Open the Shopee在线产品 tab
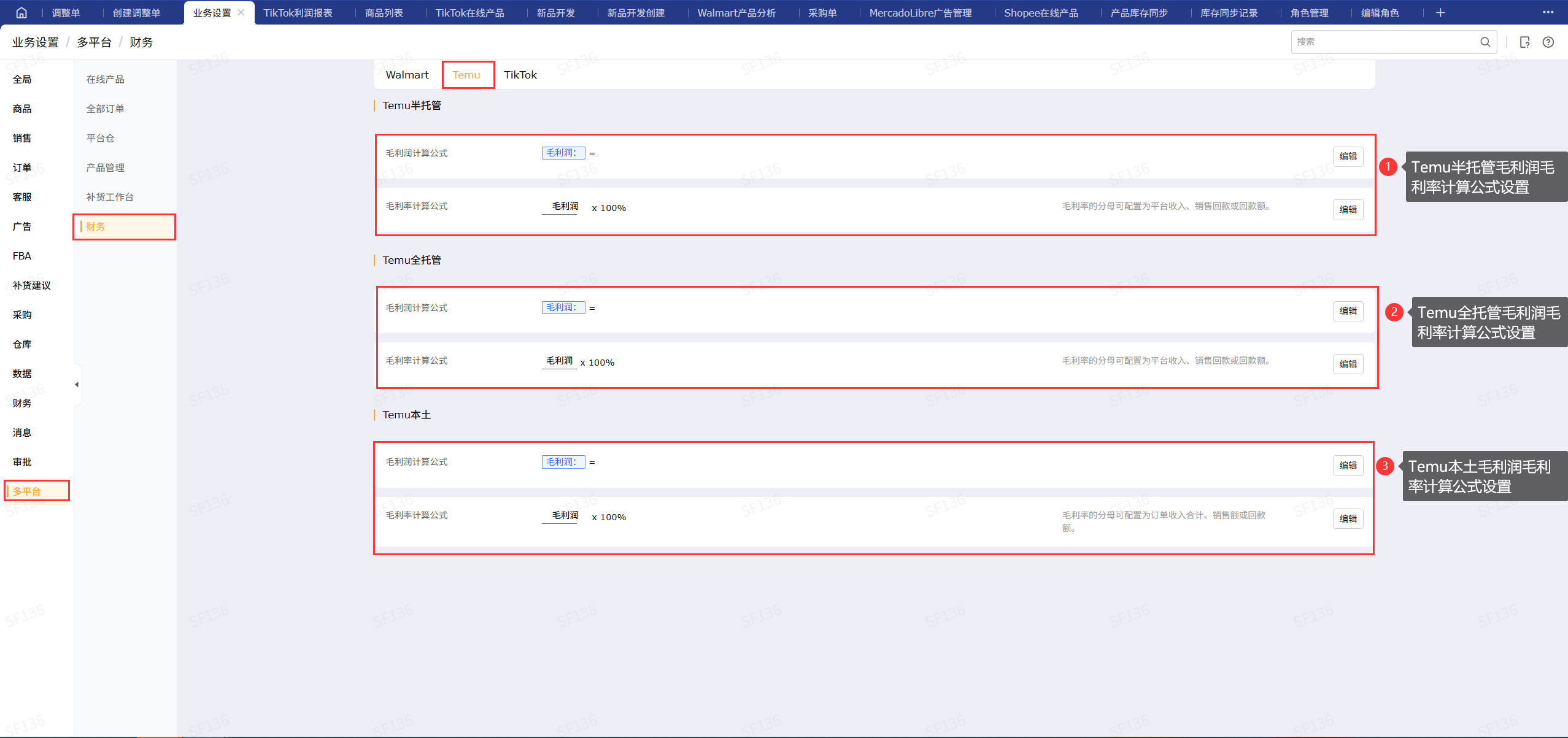 pyautogui.click(x=1041, y=13)
